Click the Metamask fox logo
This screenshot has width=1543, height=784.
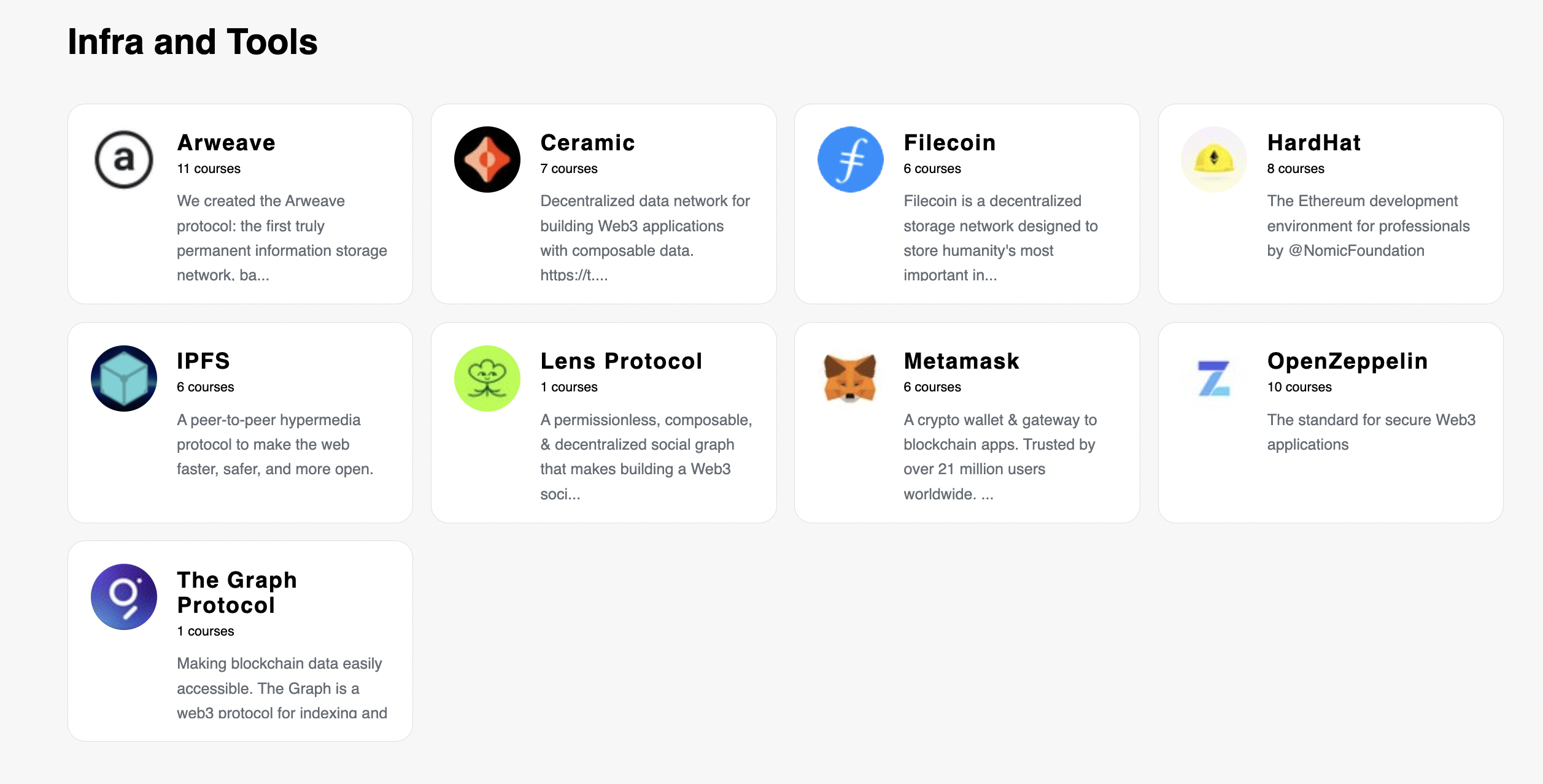coord(851,379)
